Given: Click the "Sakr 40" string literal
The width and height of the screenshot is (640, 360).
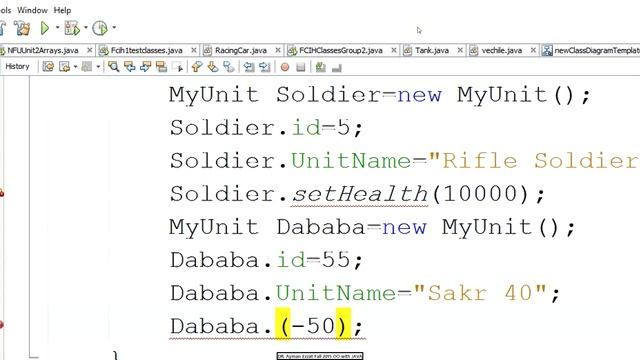Looking at the screenshot, I should point(480,293).
